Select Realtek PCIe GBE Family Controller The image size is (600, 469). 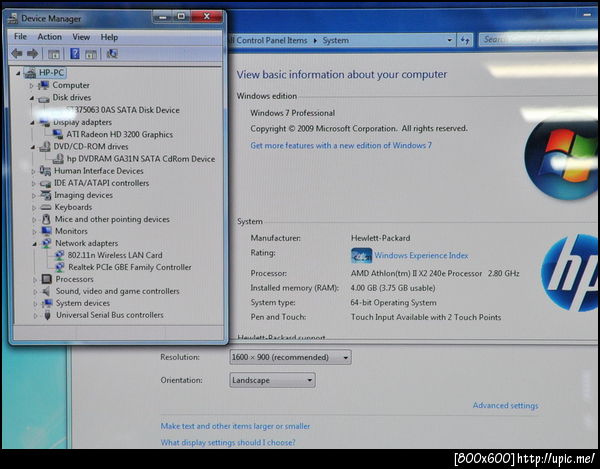(130, 267)
